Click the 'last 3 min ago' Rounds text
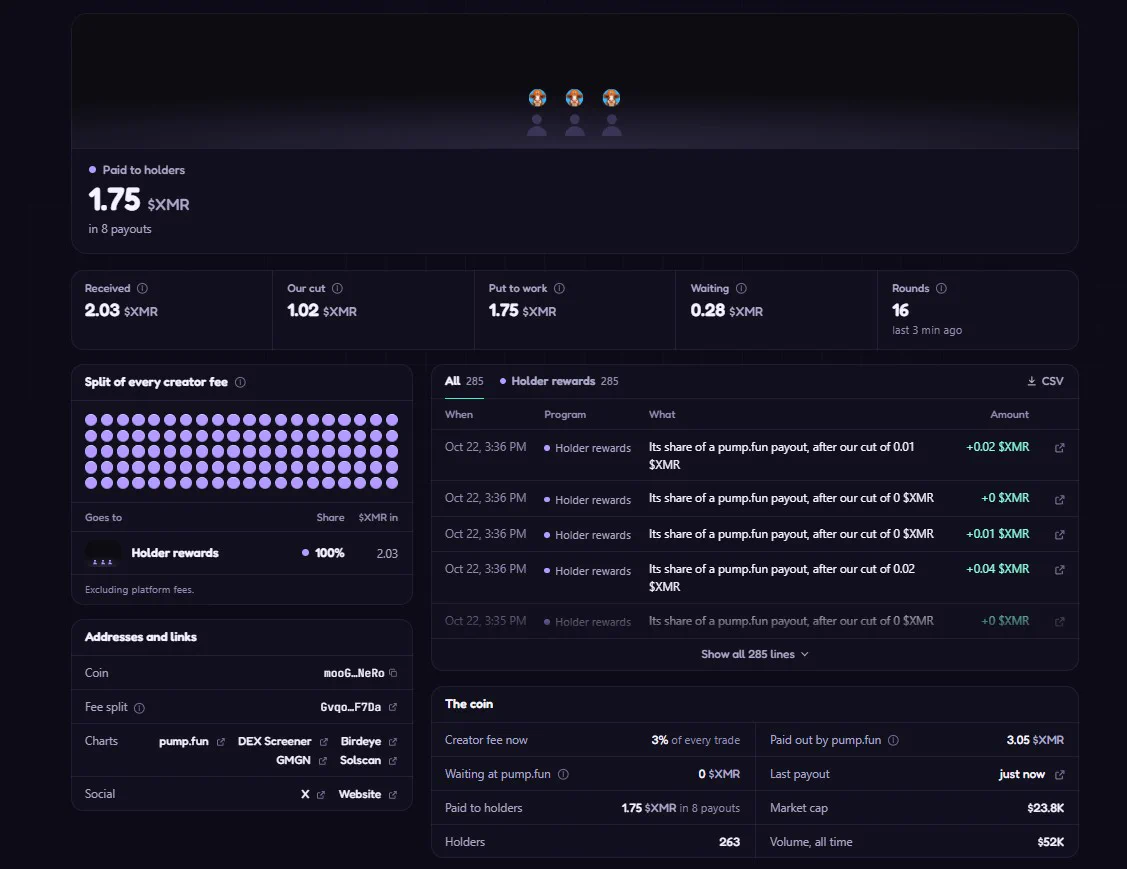The width and height of the screenshot is (1127, 869). coord(926,330)
